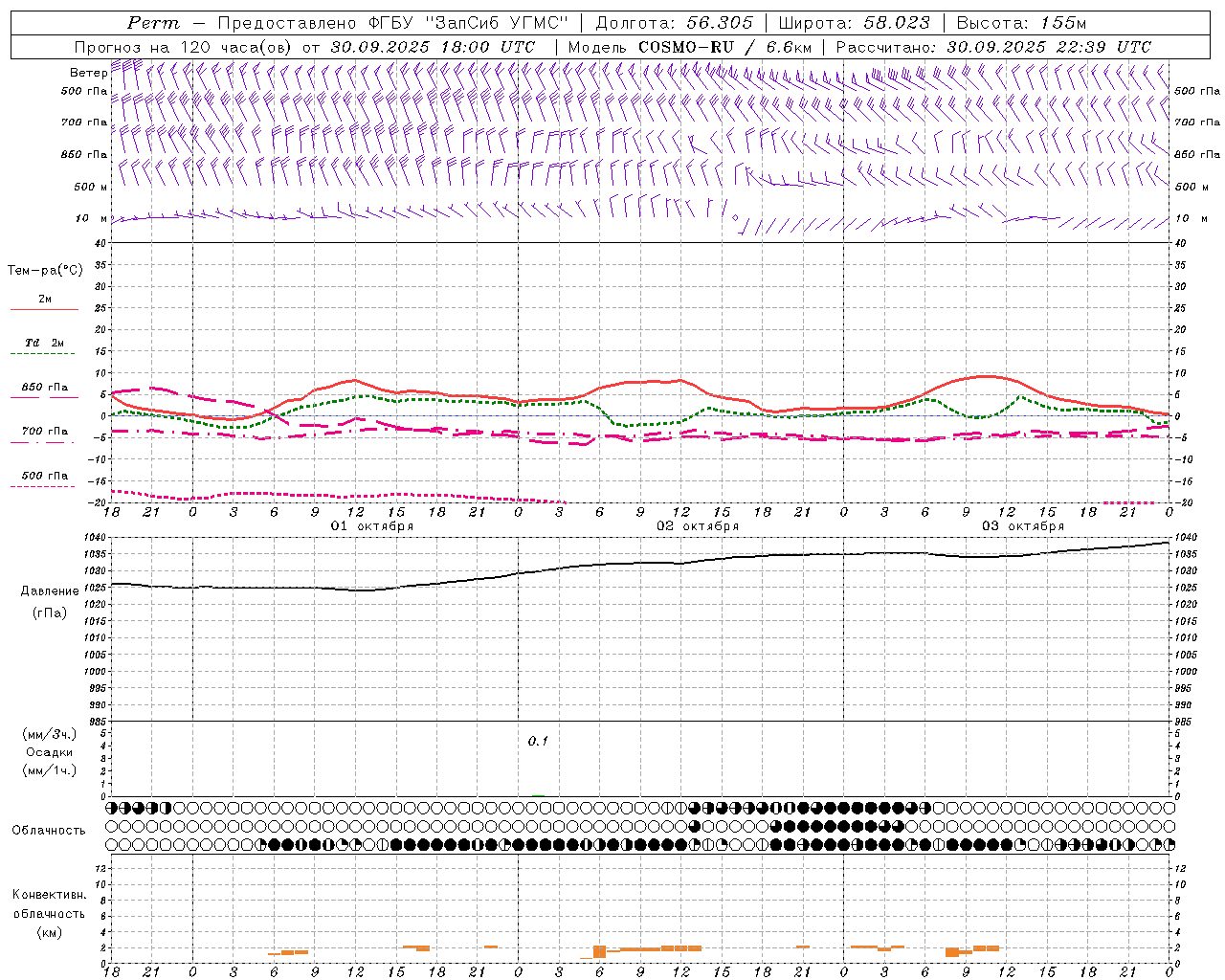Click the "Perm" station title
Image resolution: width=1225 pixels, height=980 pixels.
(152, 23)
